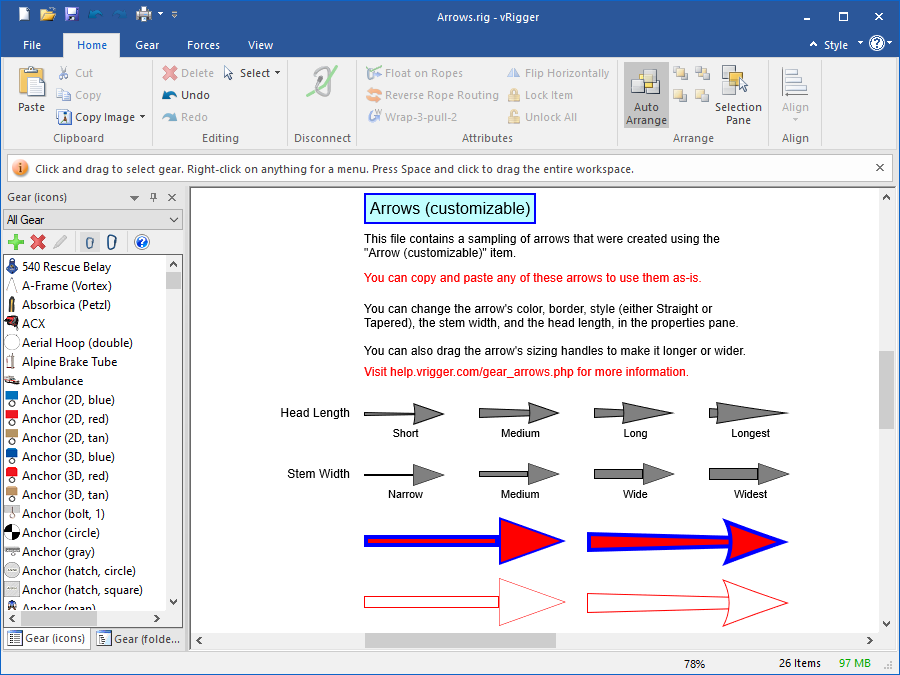Click the Undo button
The width and height of the screenshot is (900, 675).
(x=186, y=95)
